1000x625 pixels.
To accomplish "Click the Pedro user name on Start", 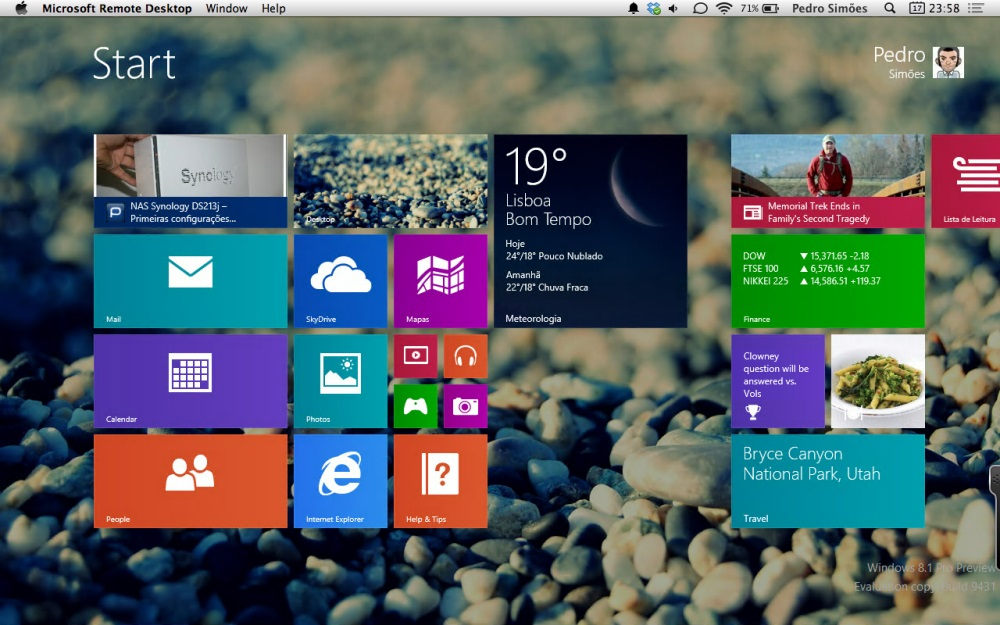I will tap(899, 55).
